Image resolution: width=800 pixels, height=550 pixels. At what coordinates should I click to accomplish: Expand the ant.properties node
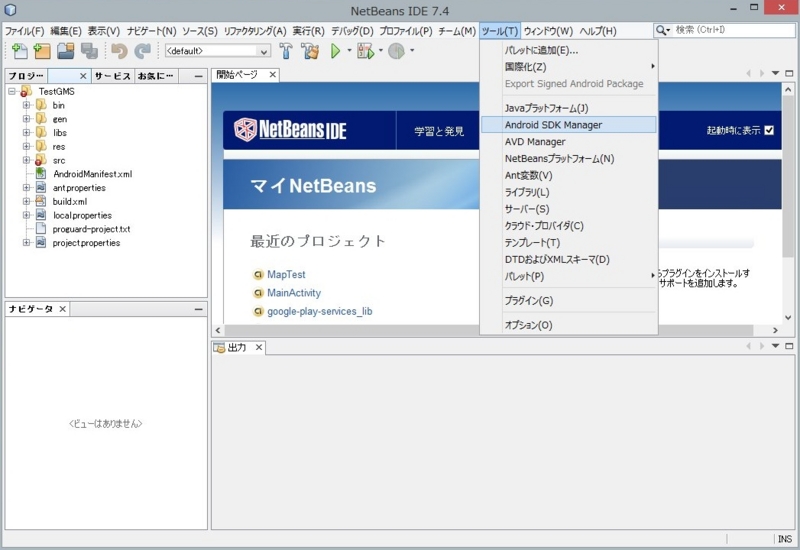pos(26,188)
